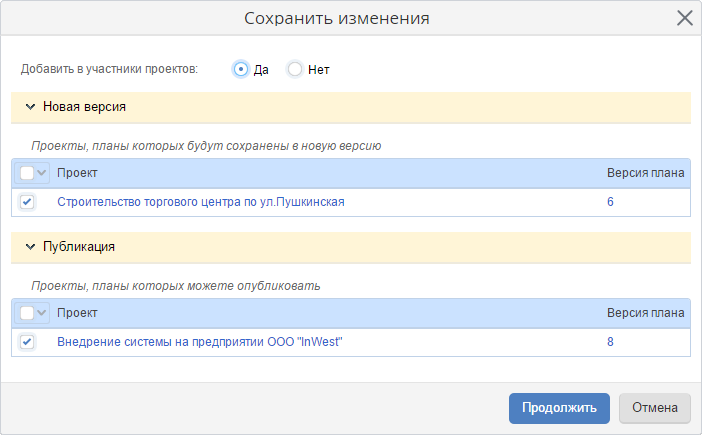Toggle select-all checkbox in Публикация table
Viewport: 702px width, 435px height.
pos(27,313)
